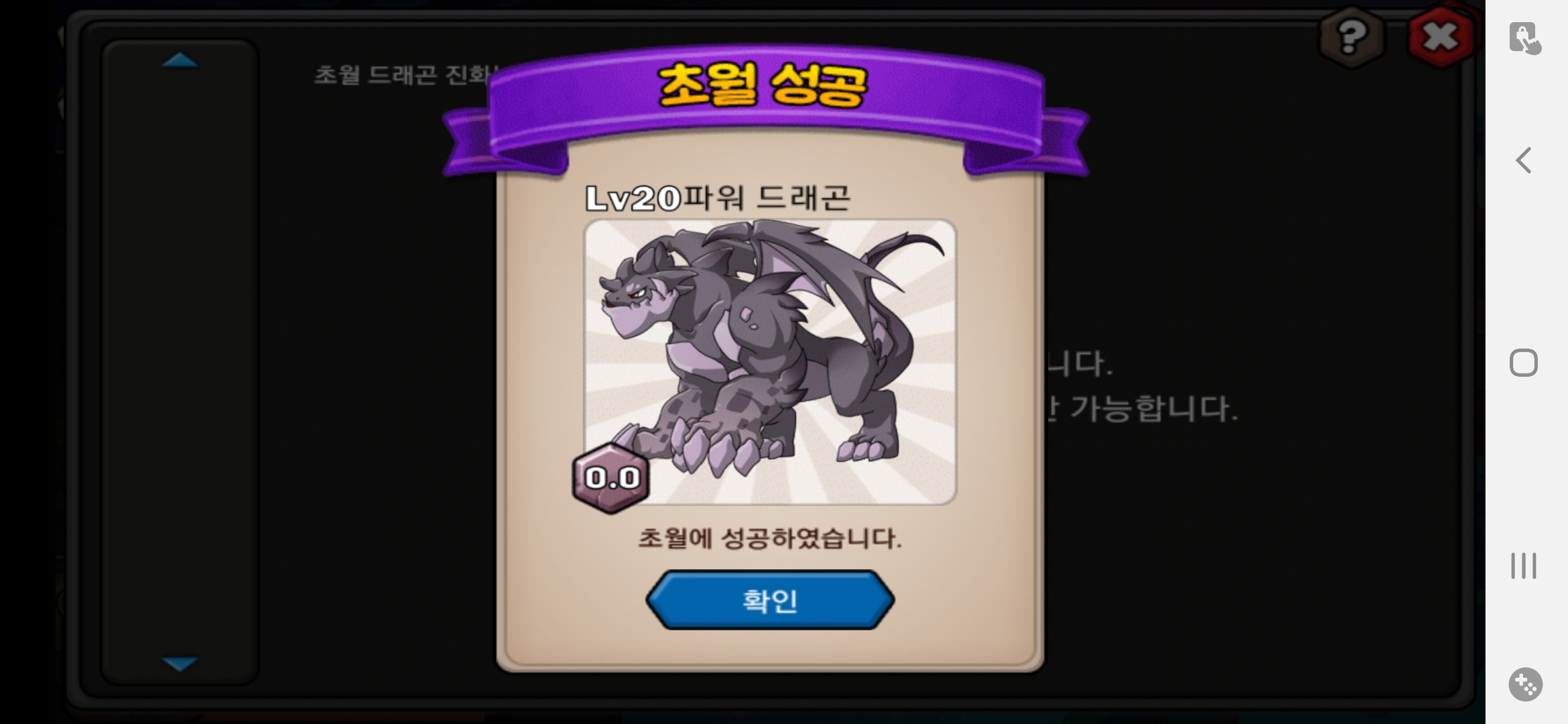Click the dimmed 가능합니다 text line
Viewport: 1568px width, 724px height.
click(1142, 408)
